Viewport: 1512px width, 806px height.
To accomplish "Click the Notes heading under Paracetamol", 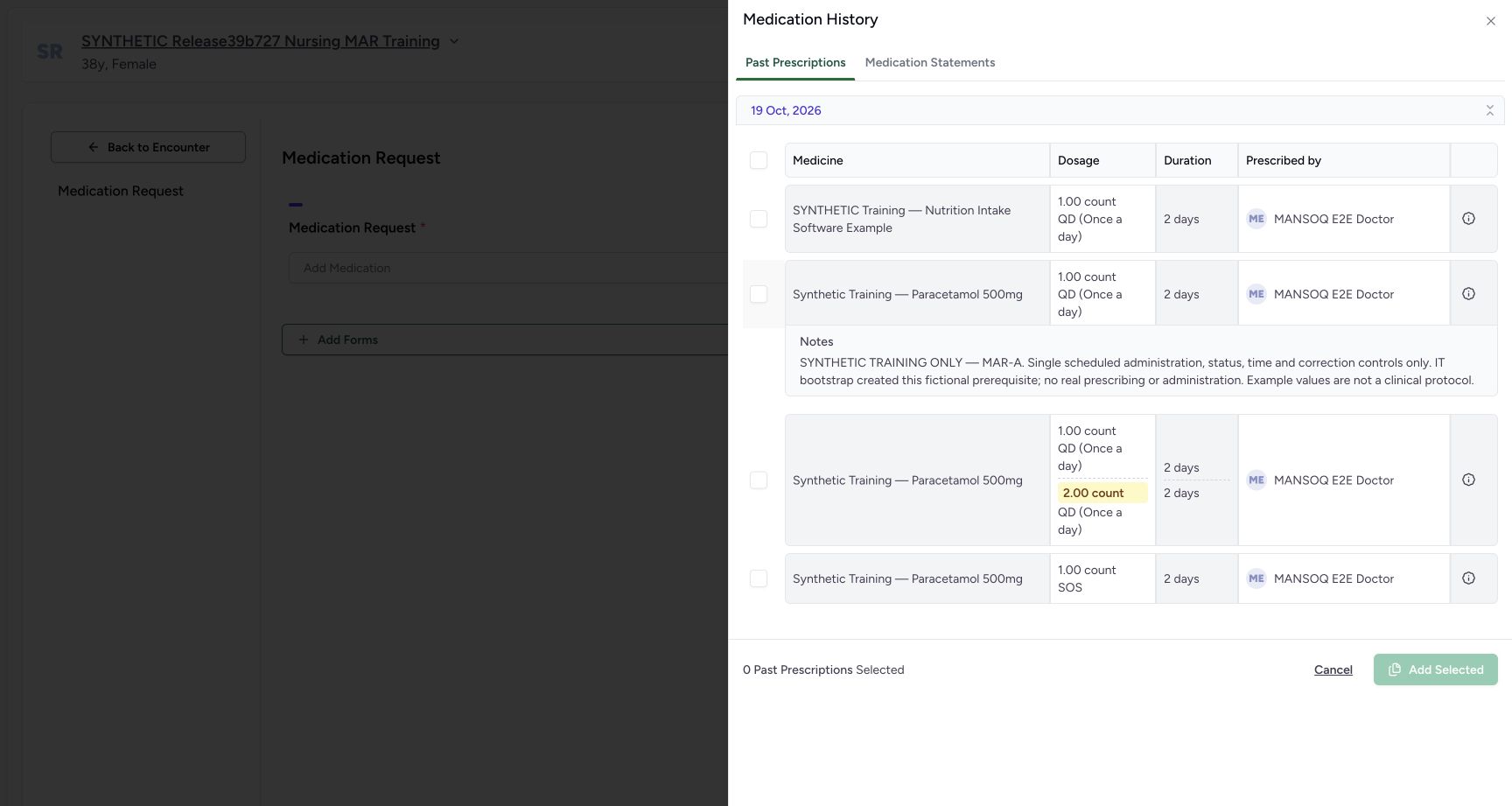I will (816, 341).
